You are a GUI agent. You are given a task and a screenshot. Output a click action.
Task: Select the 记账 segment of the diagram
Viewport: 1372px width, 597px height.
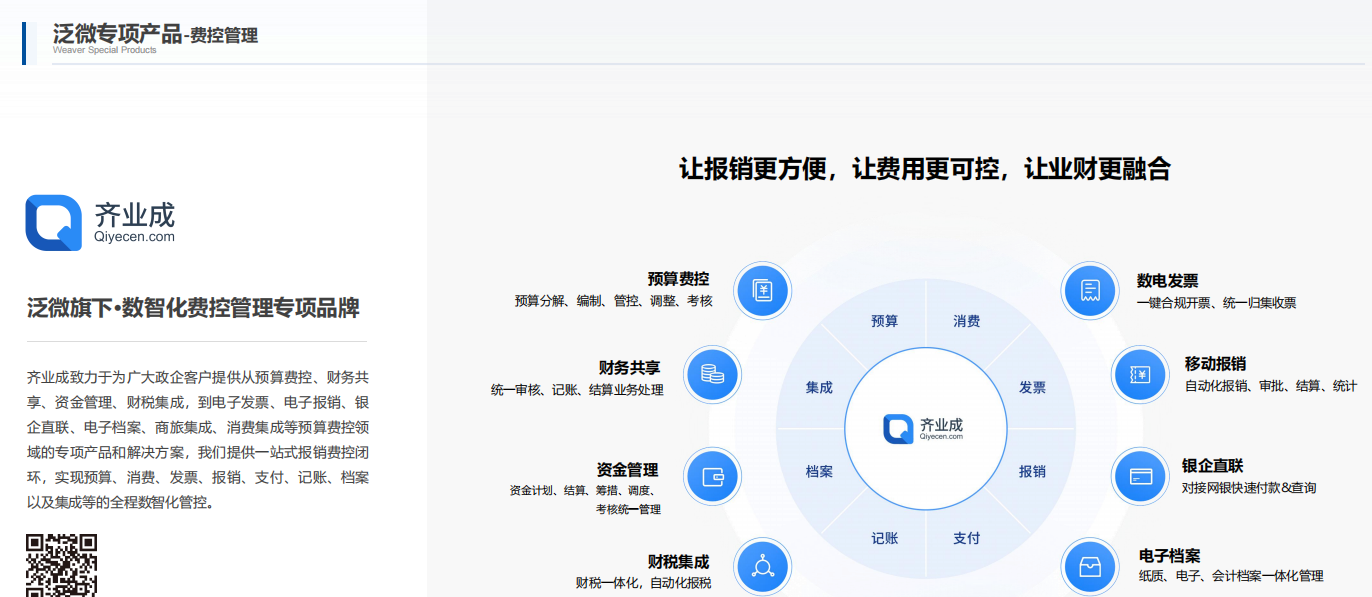click(x=881, y=537)
